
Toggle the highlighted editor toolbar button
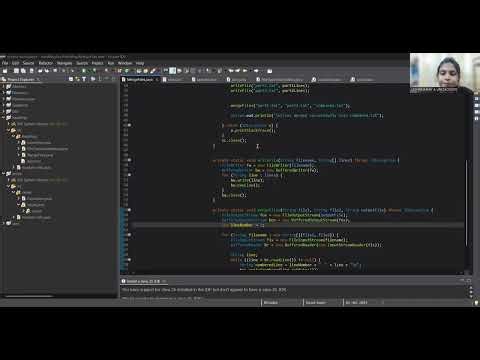(172, 71)
